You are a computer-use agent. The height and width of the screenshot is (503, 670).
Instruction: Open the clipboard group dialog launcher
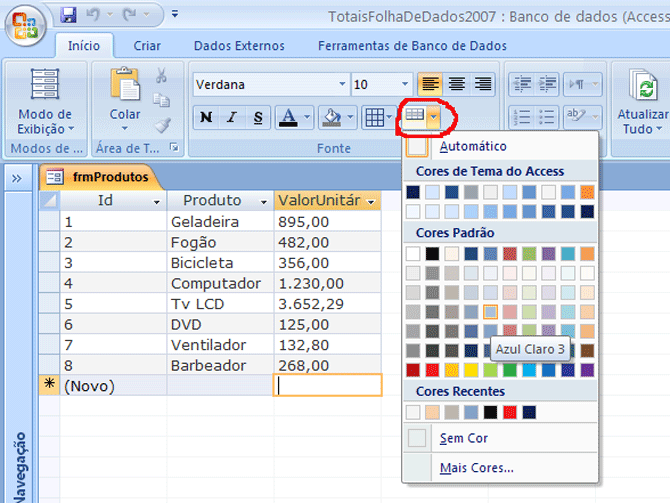[174, 147]
